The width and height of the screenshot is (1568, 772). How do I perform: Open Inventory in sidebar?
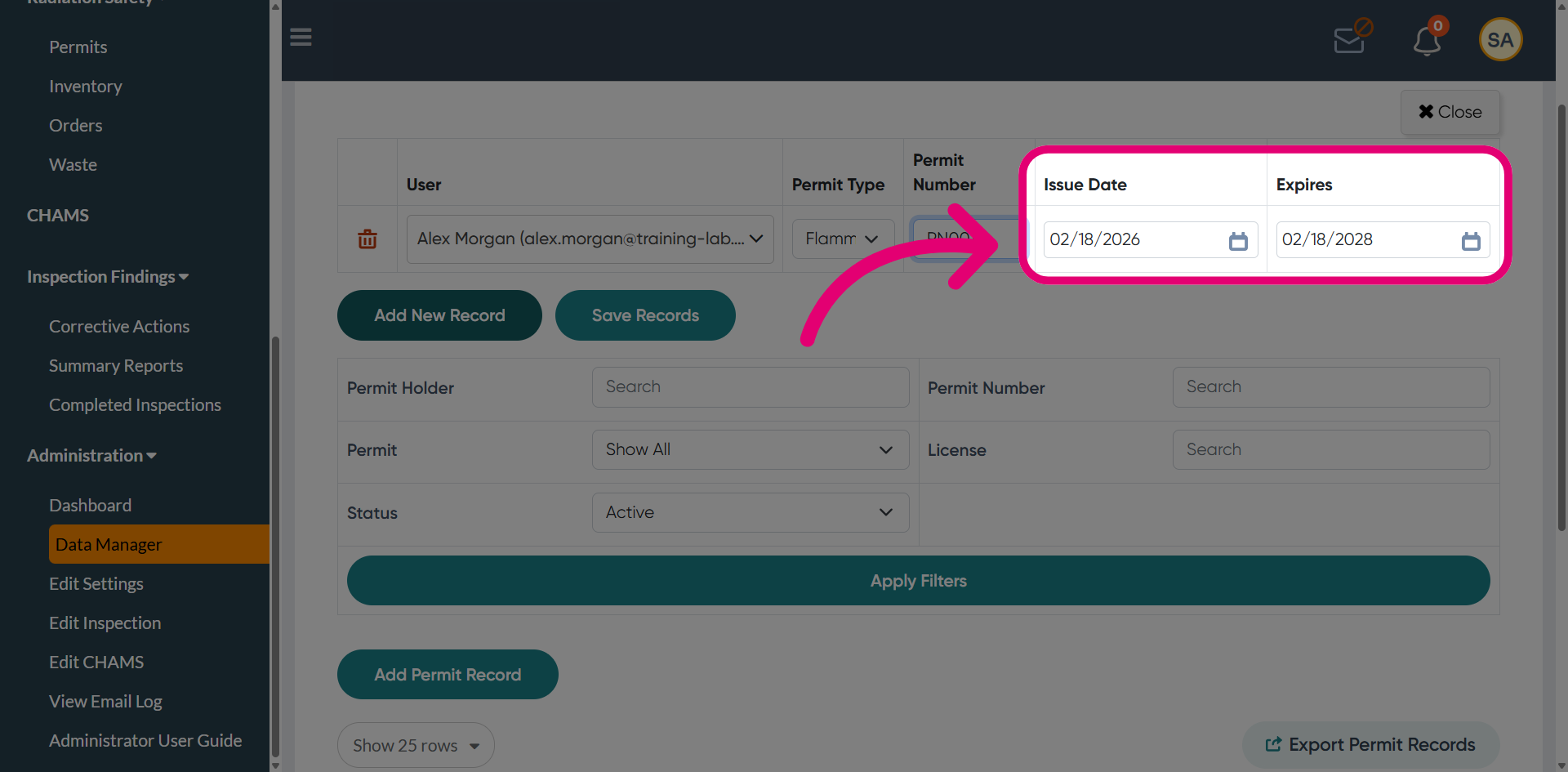point(86,87)
